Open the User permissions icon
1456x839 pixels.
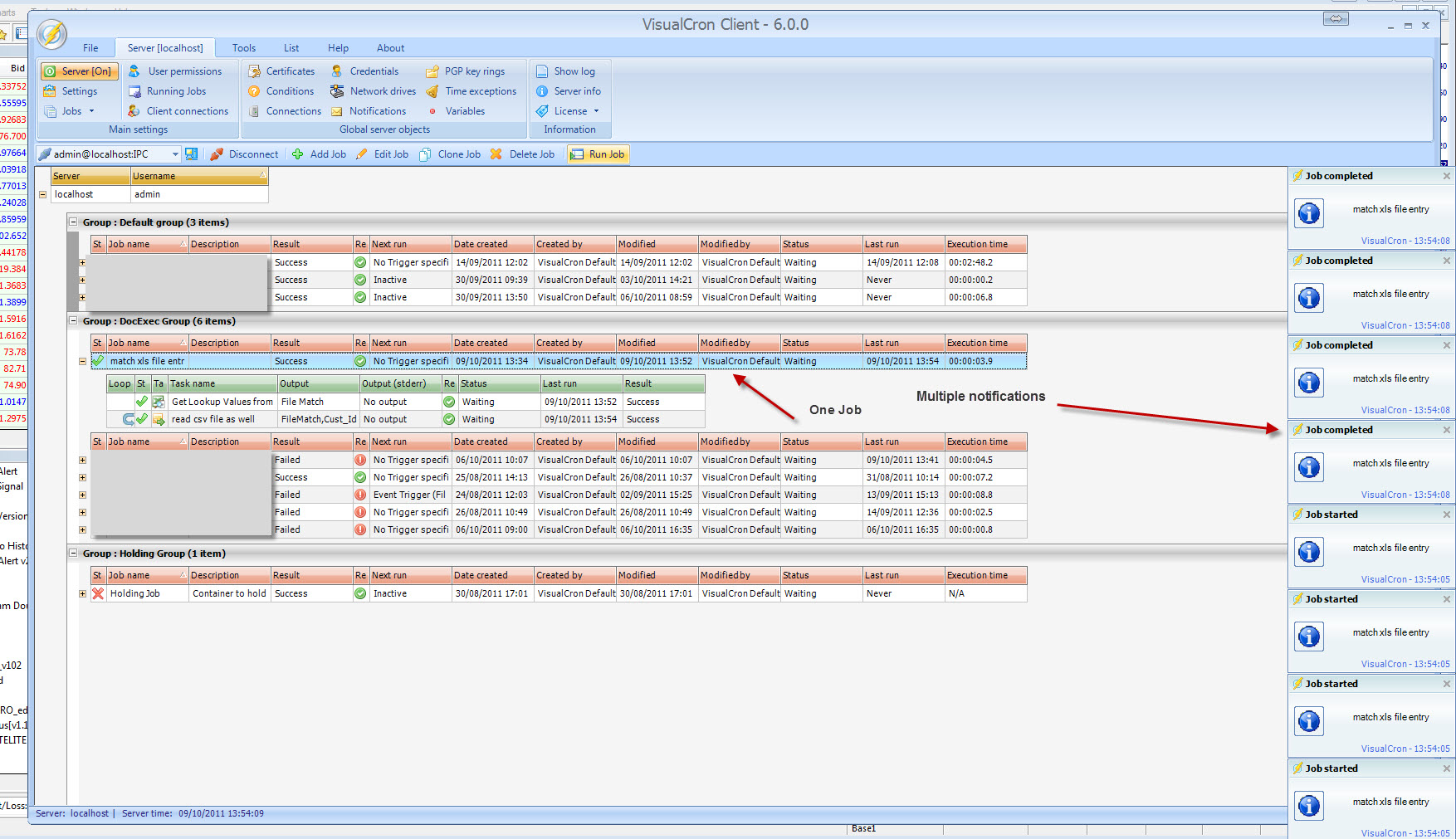click(x=134, y=71)
